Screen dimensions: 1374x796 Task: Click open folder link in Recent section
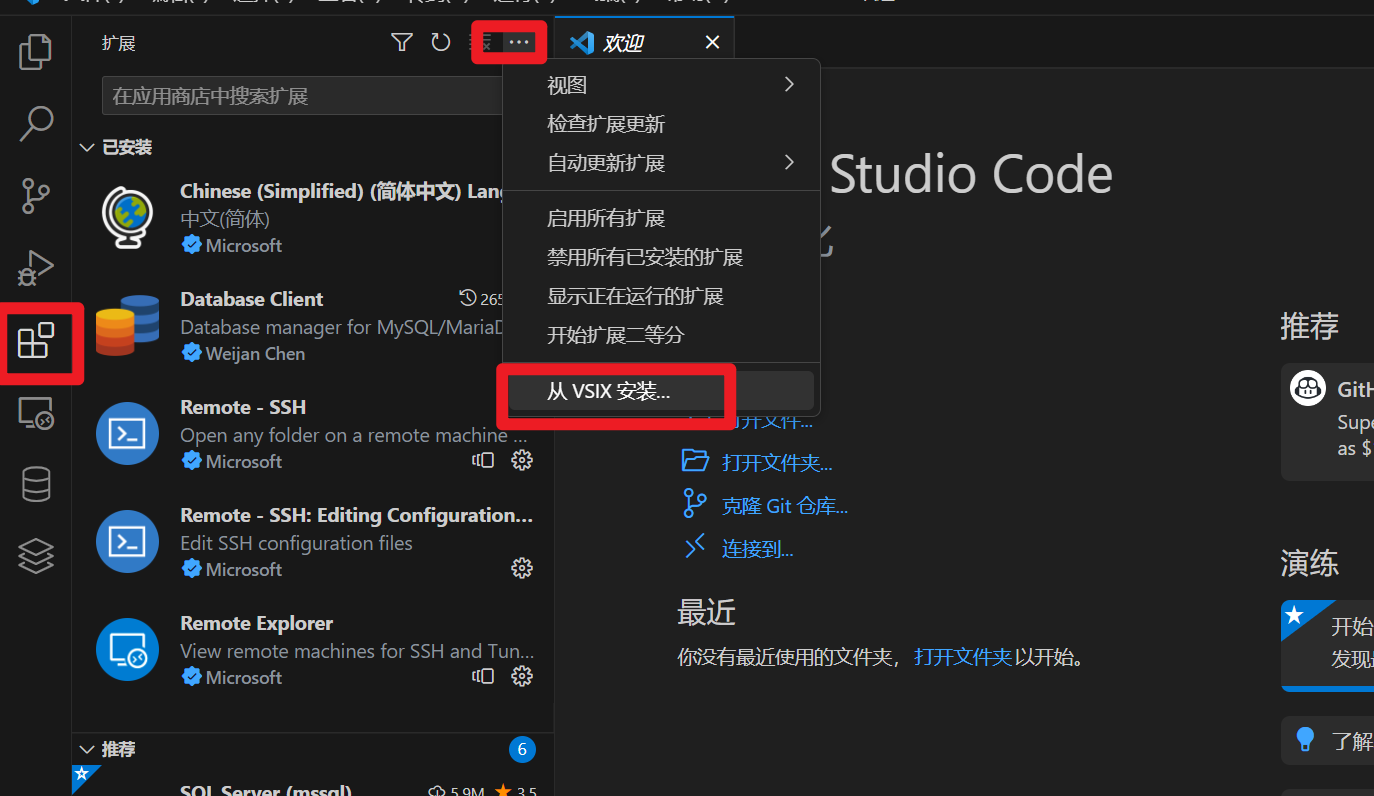(962, 658)
